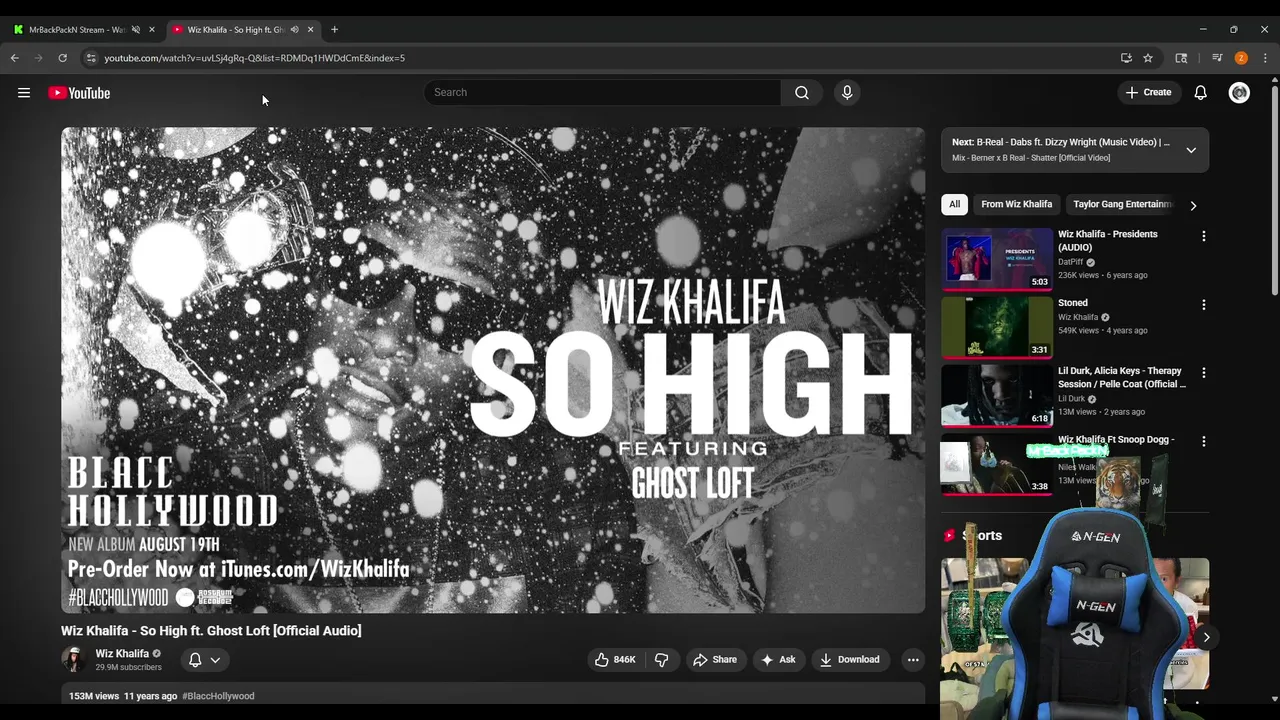
Task: Select Taylor Gang Entertainment filter chip
Action: 1122,204
